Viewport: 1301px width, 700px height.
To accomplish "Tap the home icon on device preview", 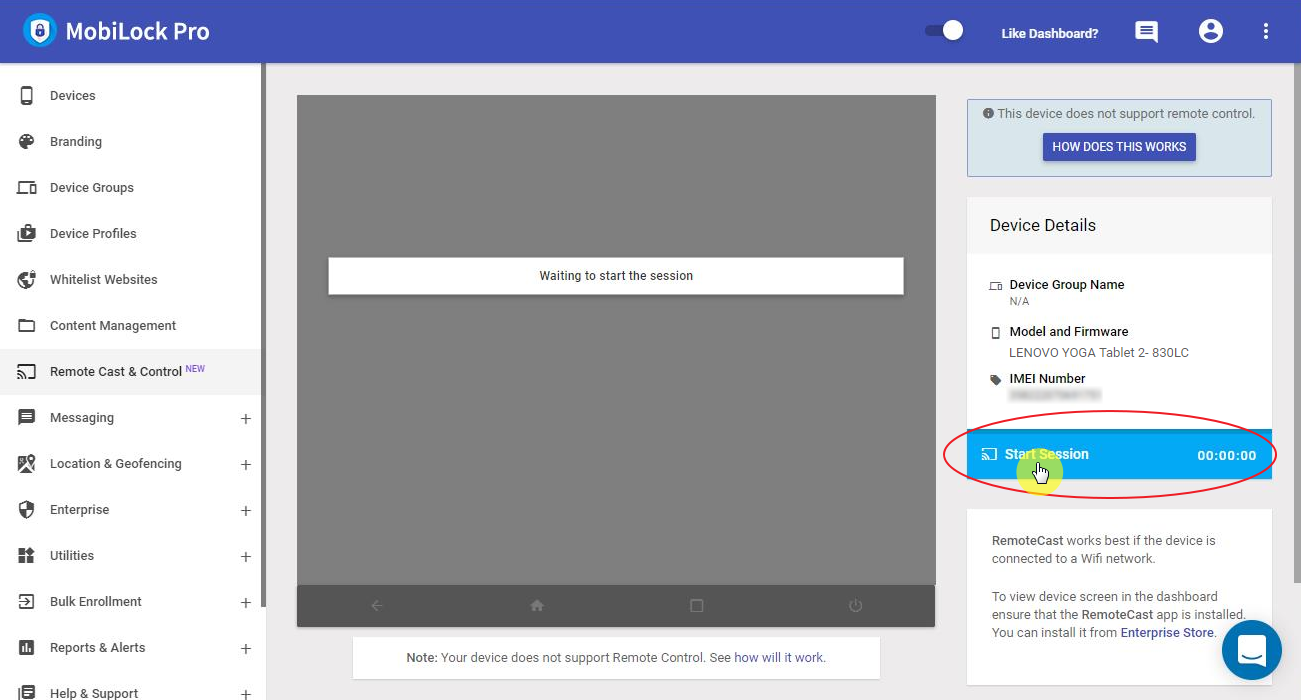I will click(537, 605).
